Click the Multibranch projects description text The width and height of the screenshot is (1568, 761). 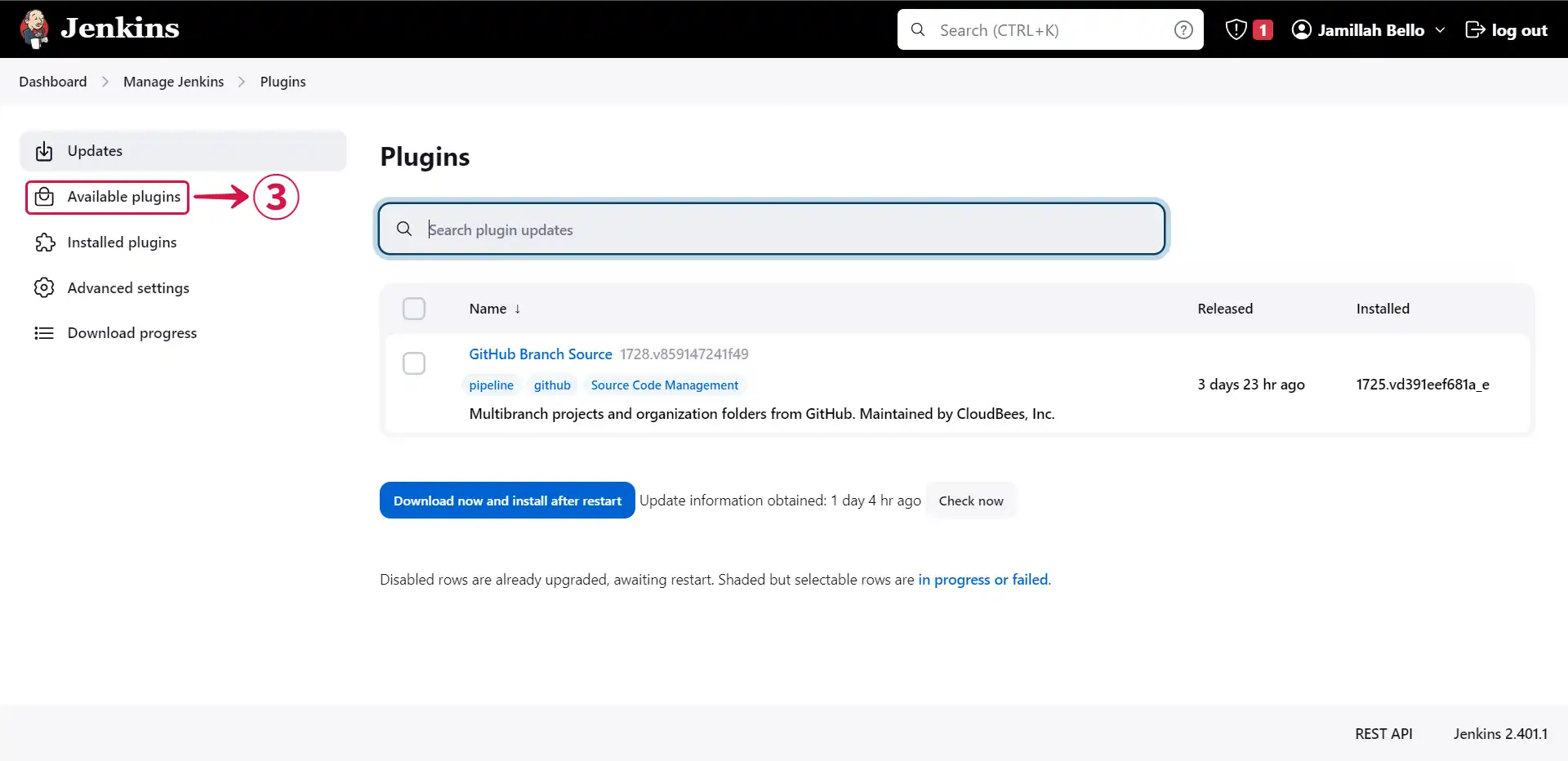pos(762,413)
